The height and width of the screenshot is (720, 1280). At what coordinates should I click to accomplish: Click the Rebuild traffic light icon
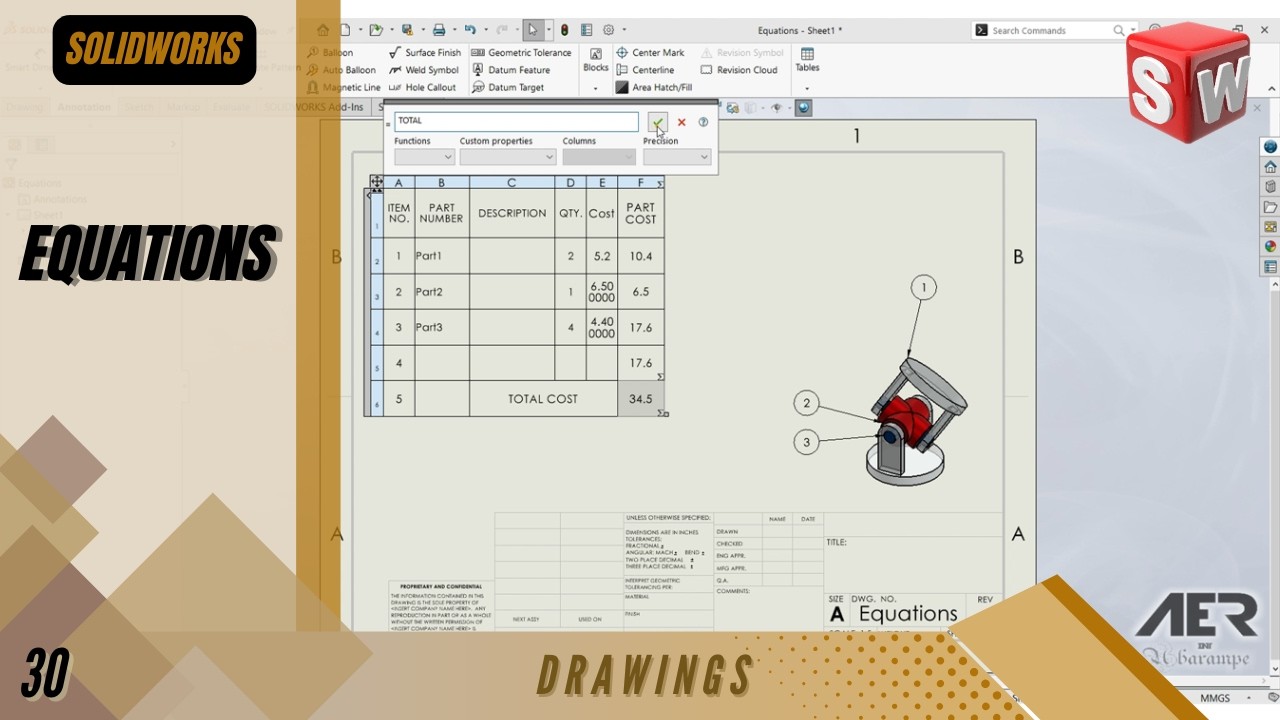pos(564,30)
